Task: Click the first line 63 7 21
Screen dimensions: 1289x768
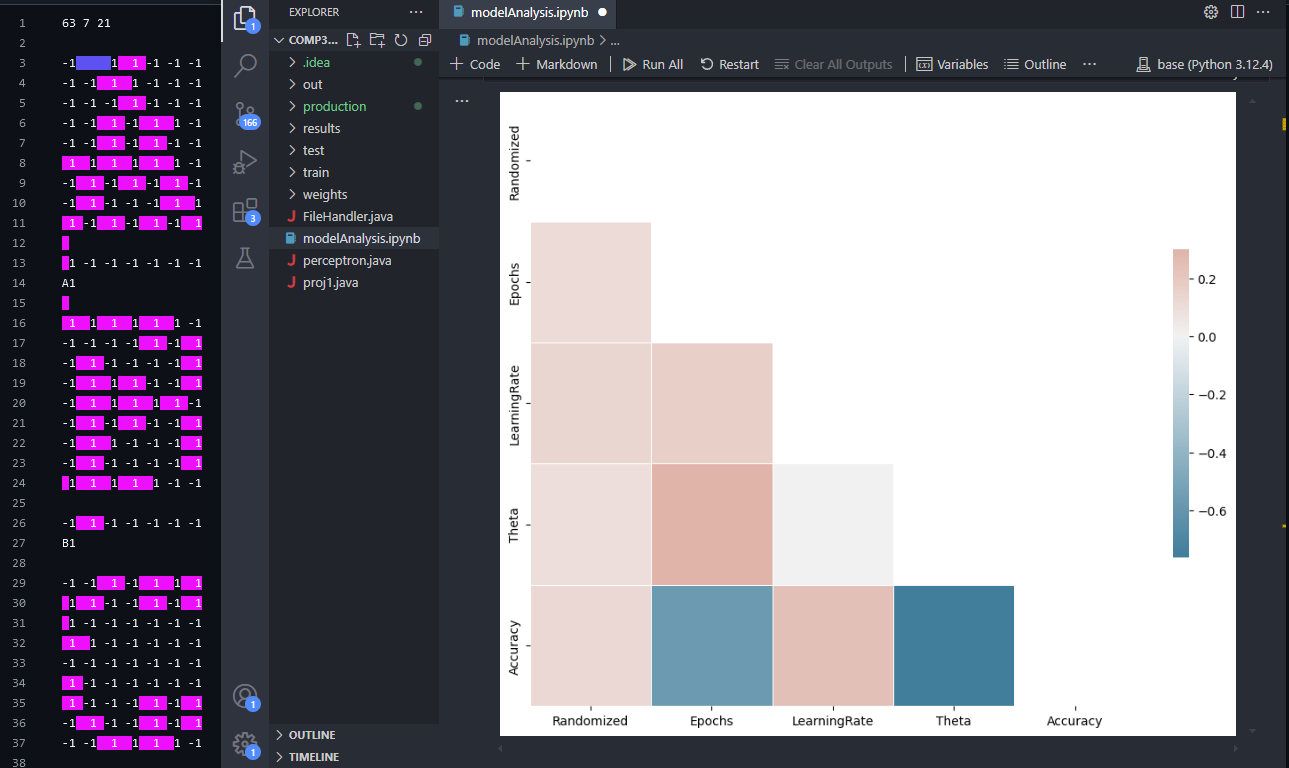Action: pos(87,23)
